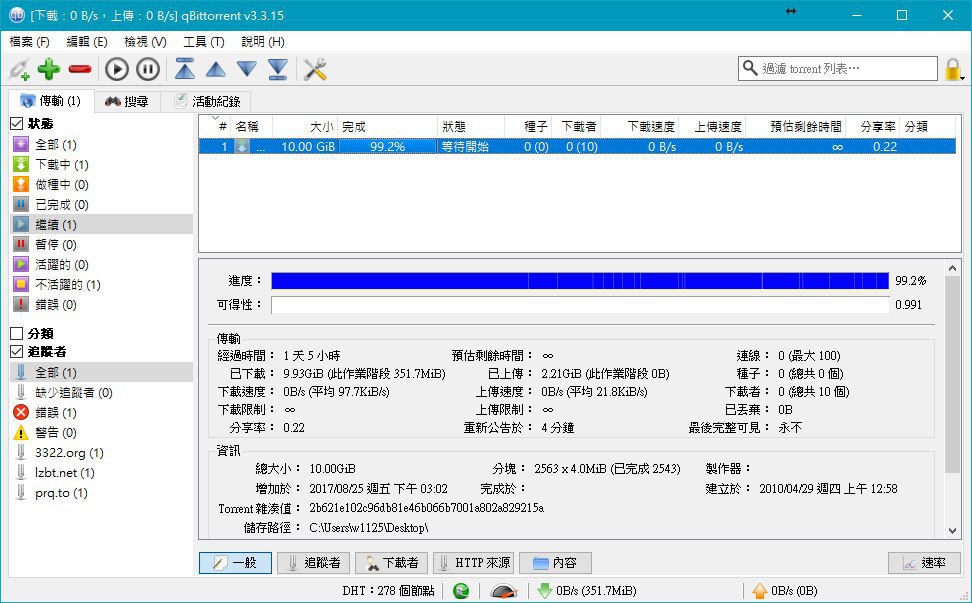Image resolution: width=972 pixels, height=603 pixels.
Task: Resume torrents with the play toolbar button
Action: coord(117,69)
